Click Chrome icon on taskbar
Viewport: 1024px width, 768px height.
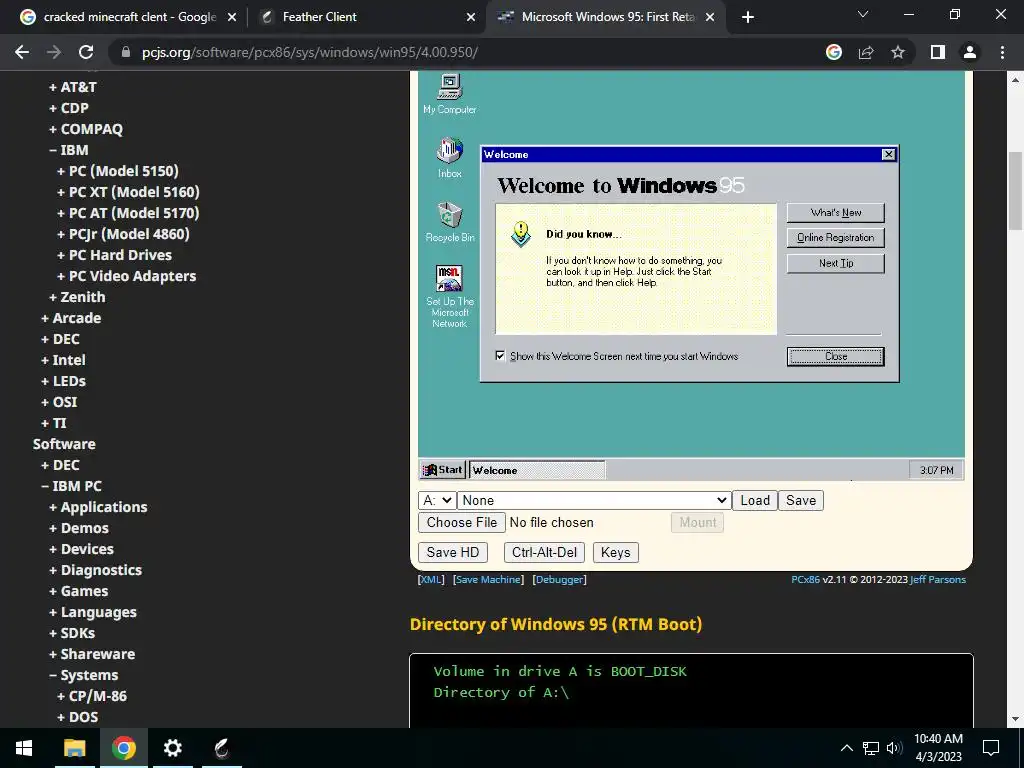coord(123,748)
